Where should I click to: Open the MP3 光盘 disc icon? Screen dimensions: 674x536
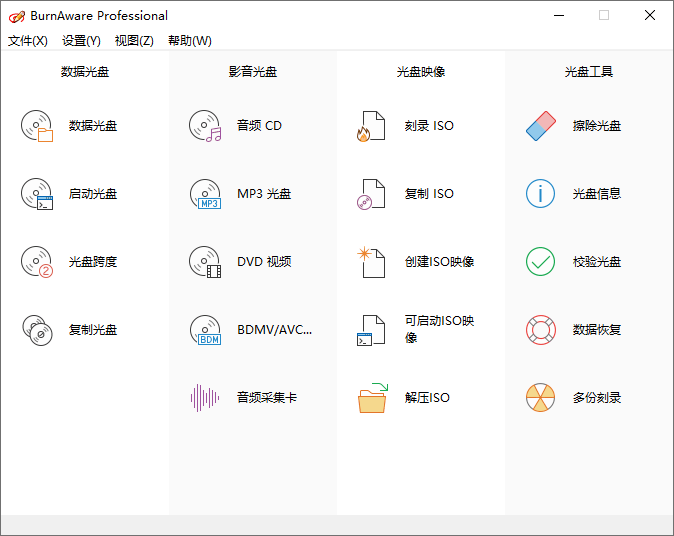(205, 194)
